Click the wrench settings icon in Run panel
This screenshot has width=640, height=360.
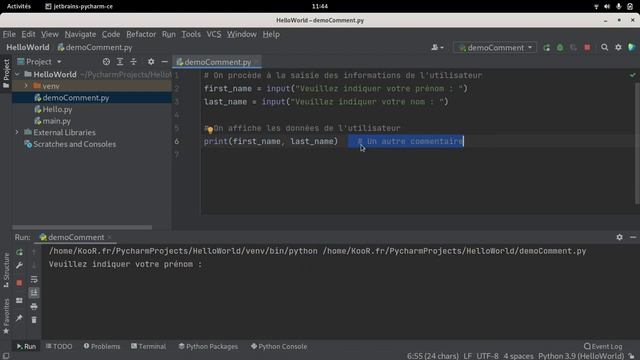[19, 265]
